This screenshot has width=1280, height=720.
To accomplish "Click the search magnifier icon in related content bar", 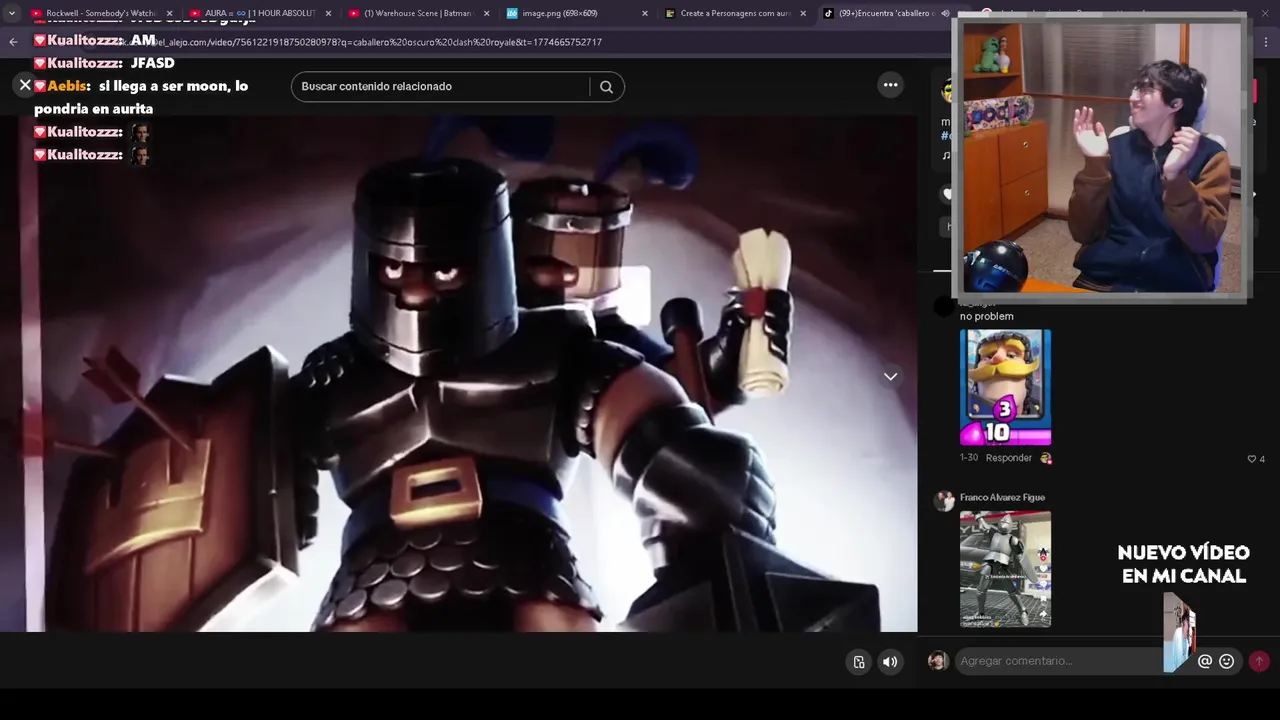I will click(x=606, y=87).
